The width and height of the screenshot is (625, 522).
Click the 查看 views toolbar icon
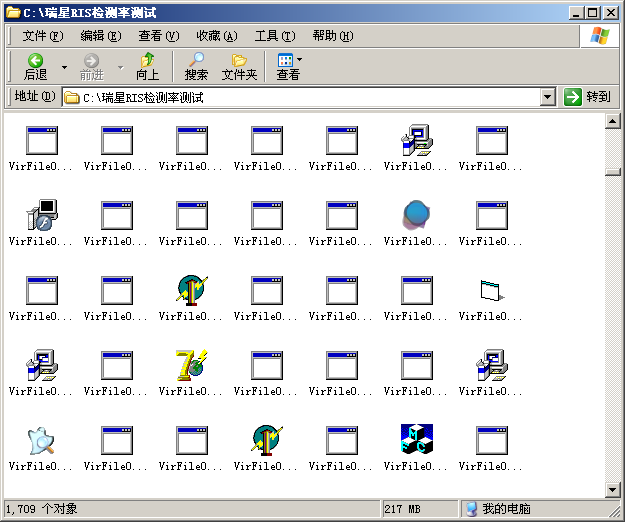pos(285,61)
